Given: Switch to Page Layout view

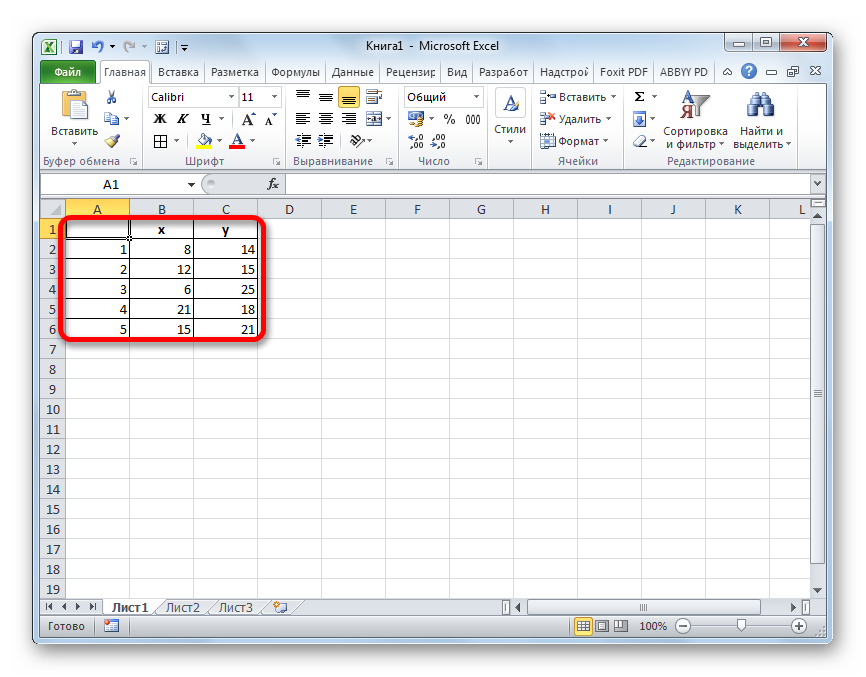Looking at the screenshot, I should point(603,626).
